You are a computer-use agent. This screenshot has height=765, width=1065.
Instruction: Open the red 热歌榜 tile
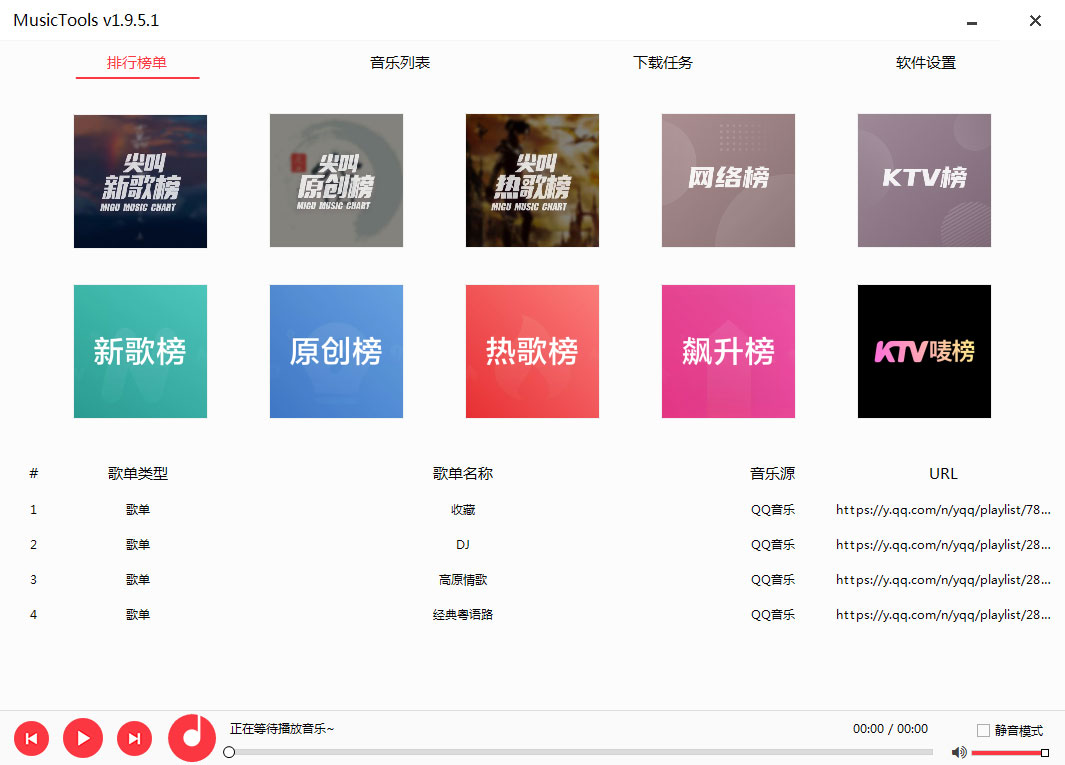point(532,351)
